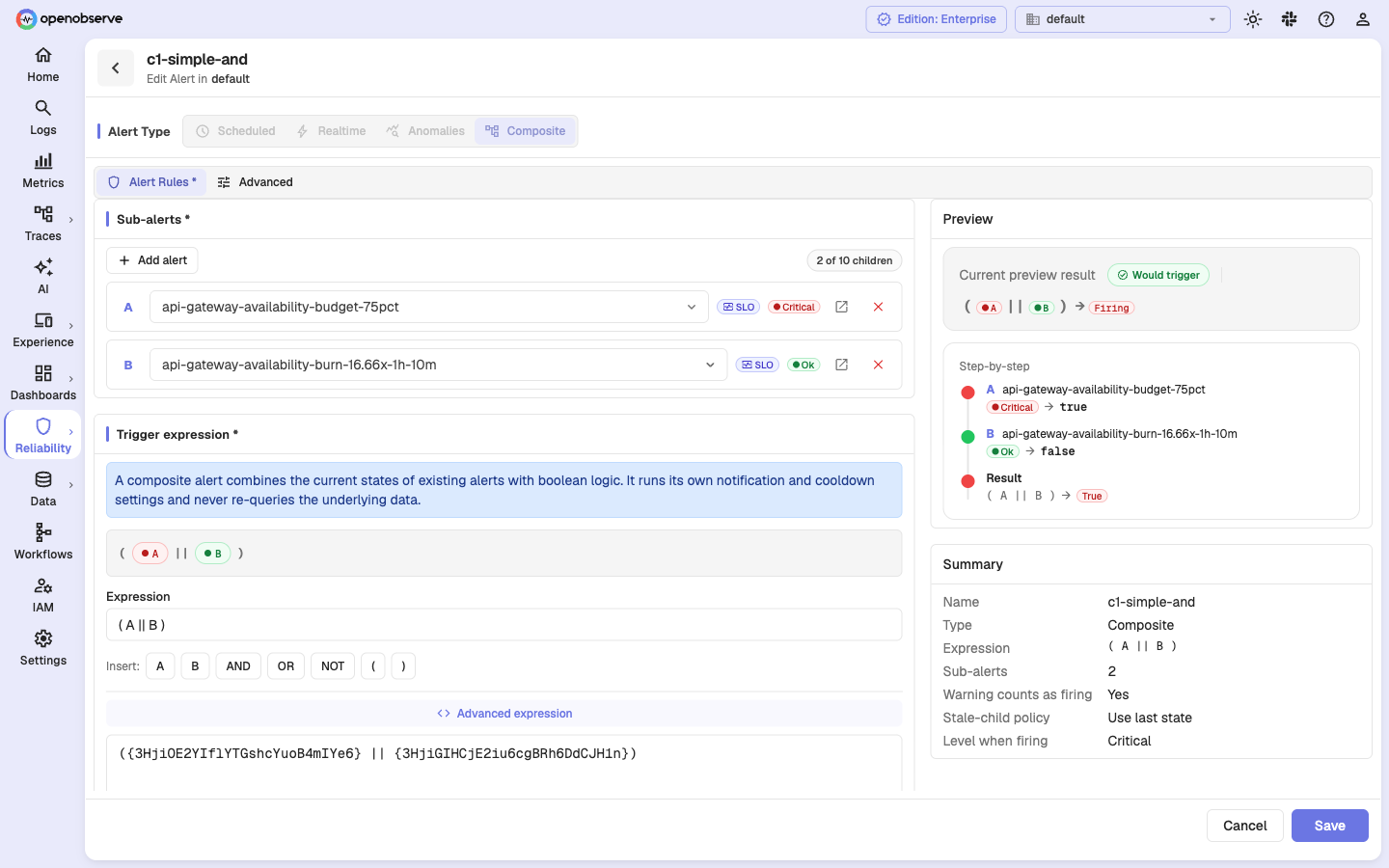The image size is (1389, 868).
Task: Select the Anomalies alert type
Action: click(x=425, y=131)
